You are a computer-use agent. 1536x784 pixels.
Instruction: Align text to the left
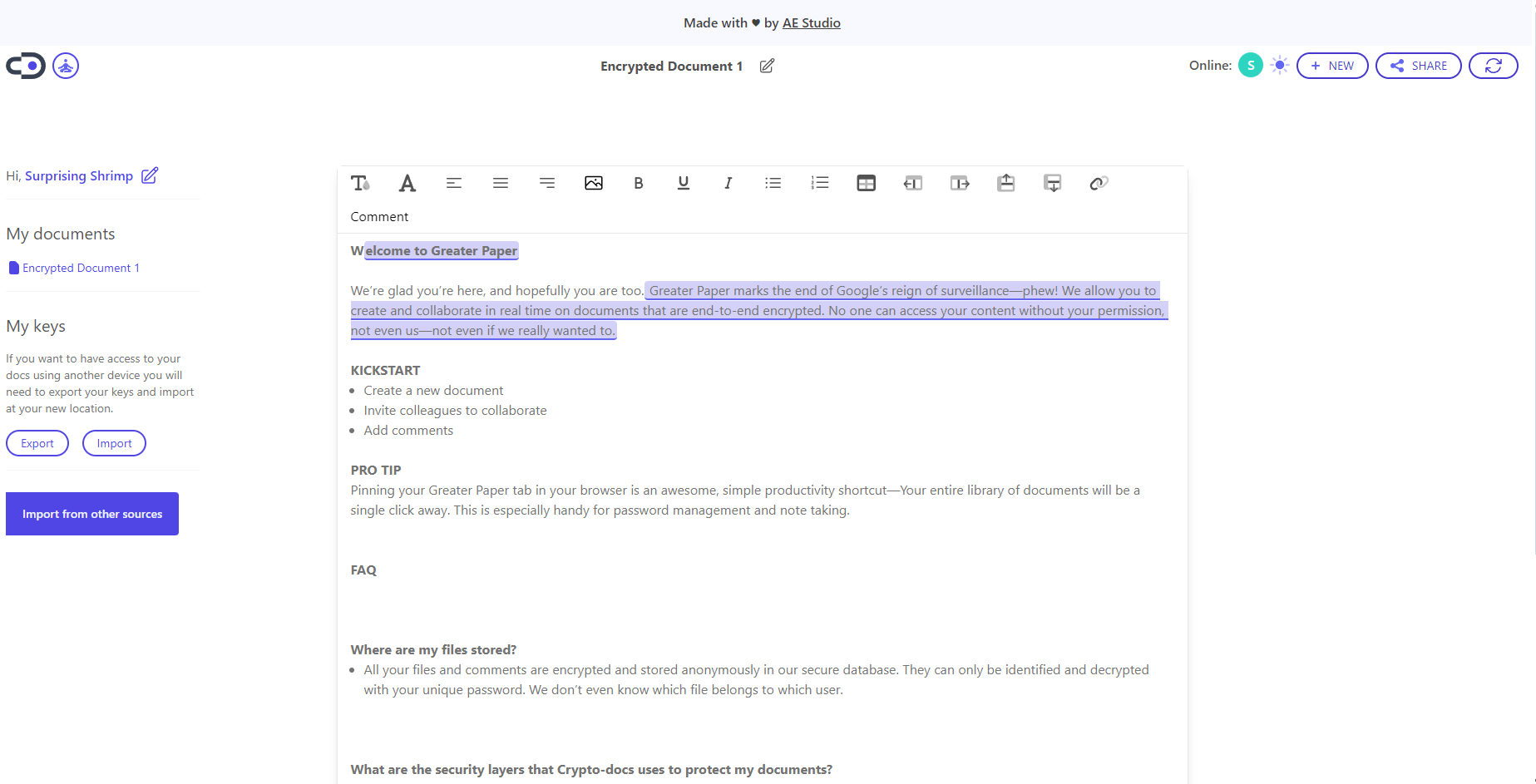pos(454,183)
